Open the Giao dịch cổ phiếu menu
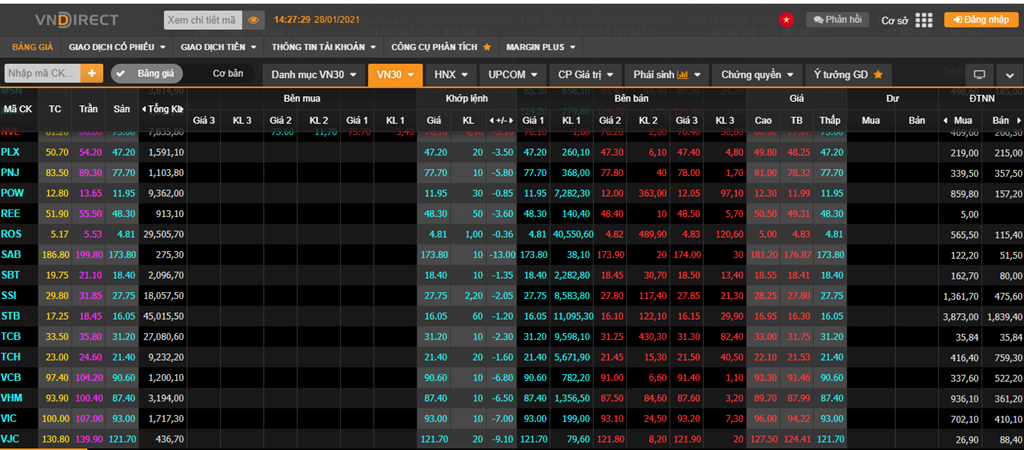 click(118, 46)
